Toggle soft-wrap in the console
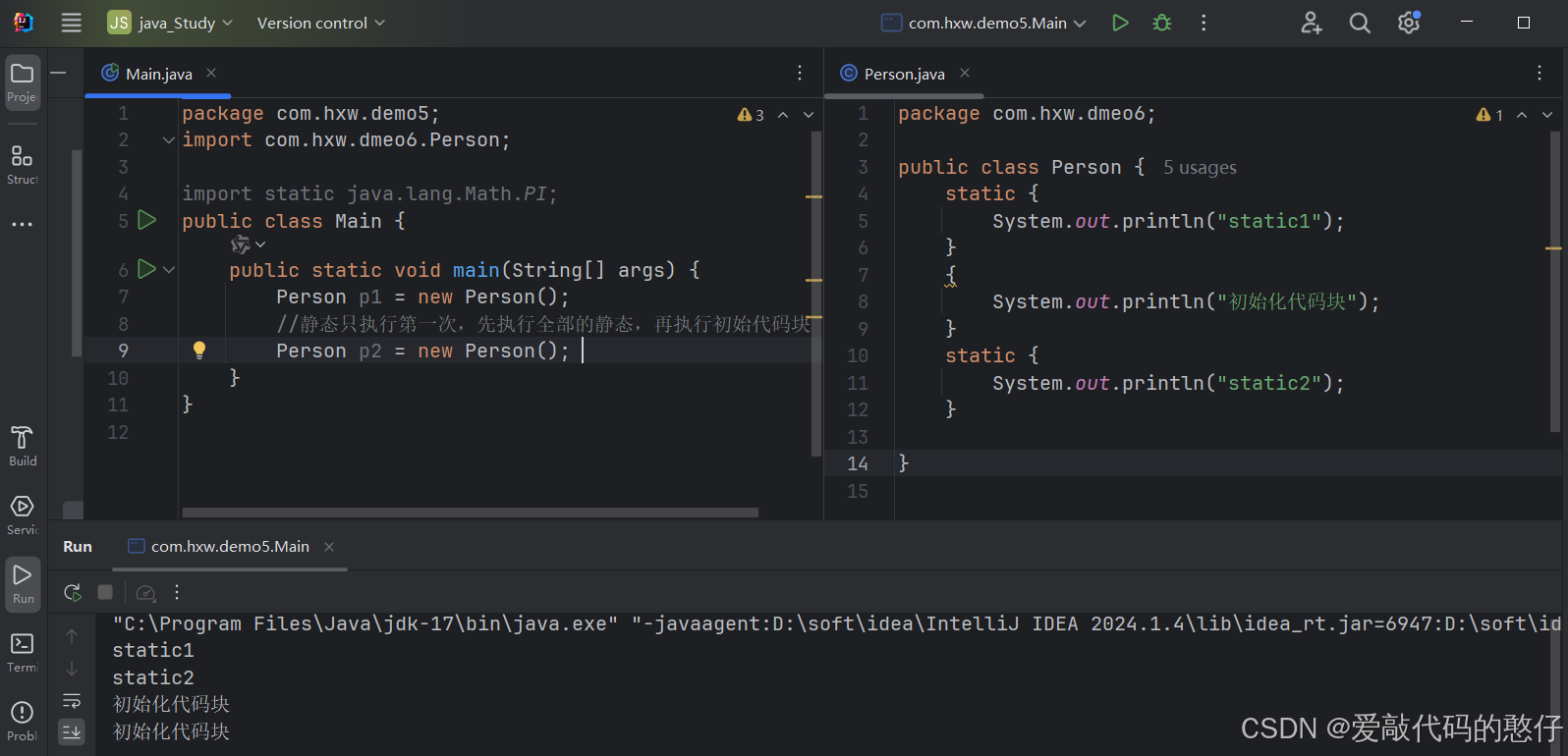 [x=72, y=701]
